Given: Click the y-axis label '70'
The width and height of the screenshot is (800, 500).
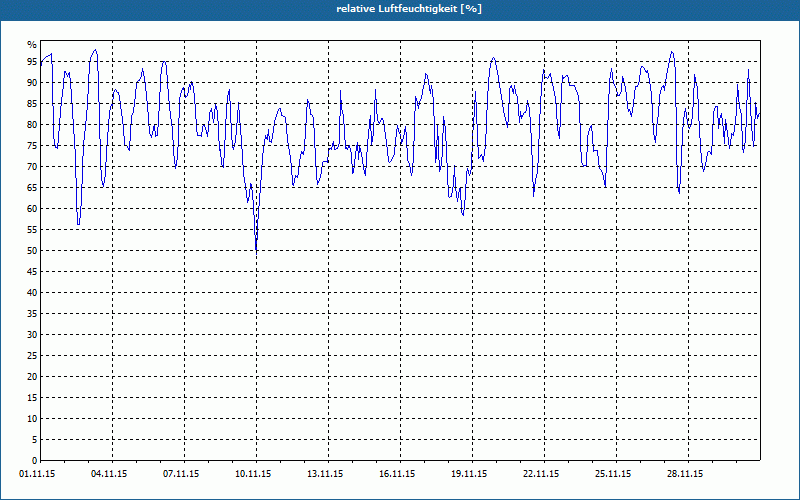Looking at the screenshot, I should pyautogui.click(x=32, y=167).
